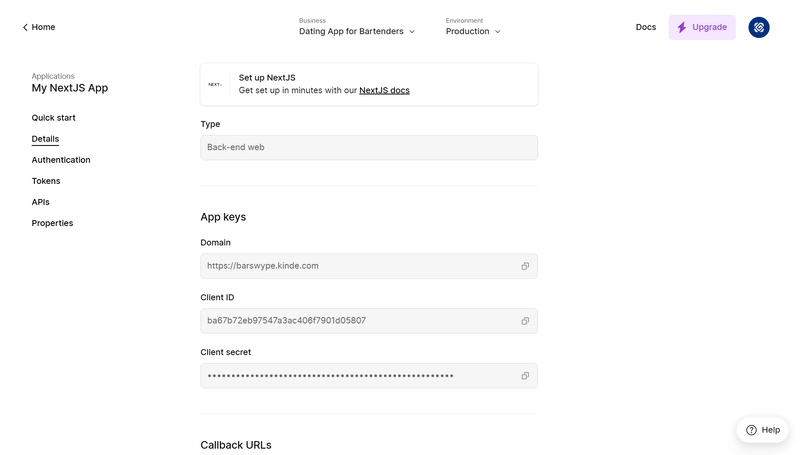Copy the Domain value
Screen dimensions: 800x455
pyautogui.click(x=525, y=266)
